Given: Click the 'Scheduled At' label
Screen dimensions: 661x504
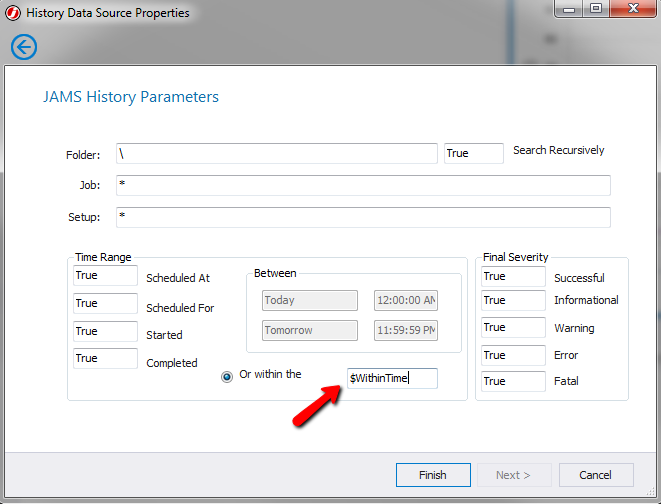Looking at the screenshot, I should pos(178,278).
